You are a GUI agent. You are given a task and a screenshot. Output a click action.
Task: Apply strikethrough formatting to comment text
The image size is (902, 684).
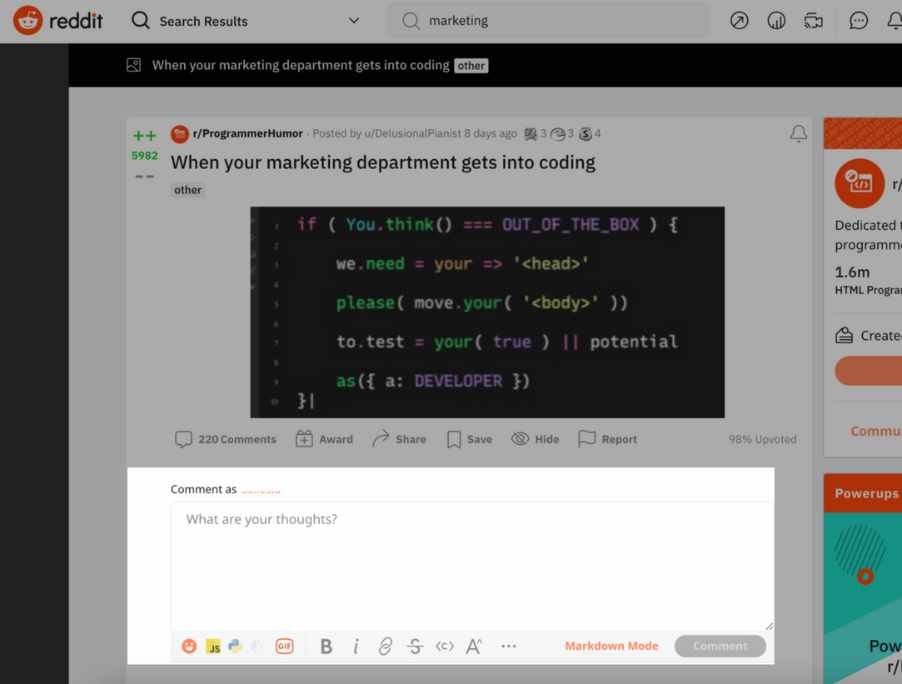click(415, 646)
